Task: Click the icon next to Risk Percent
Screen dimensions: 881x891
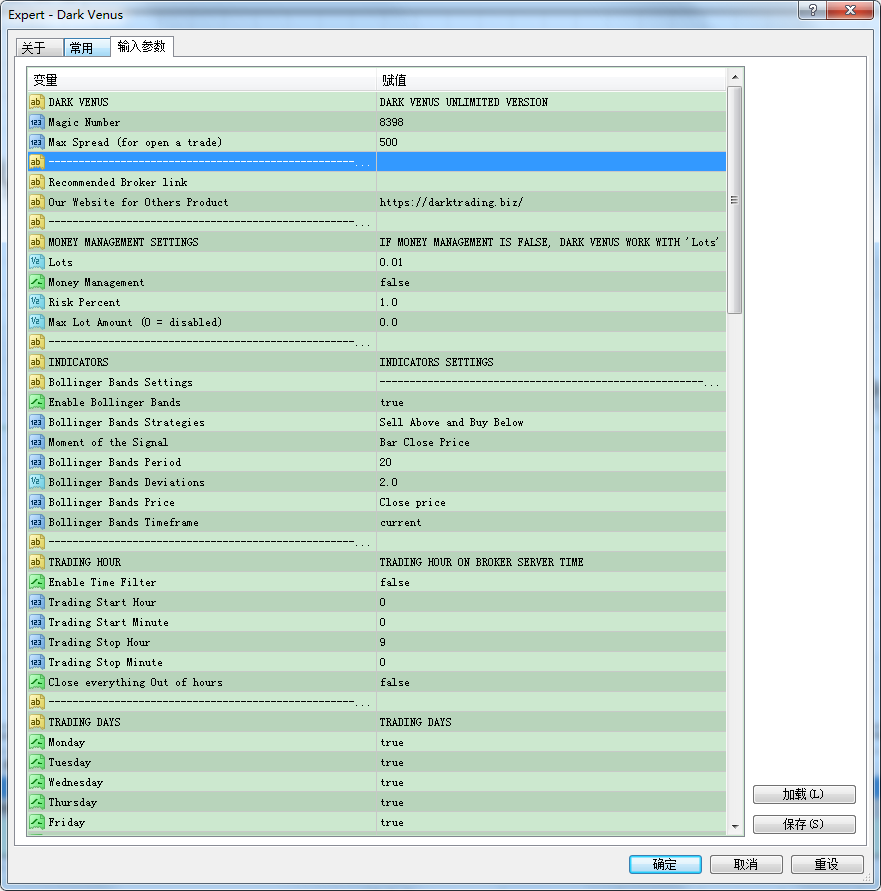Action: click(x=37, y=302)
